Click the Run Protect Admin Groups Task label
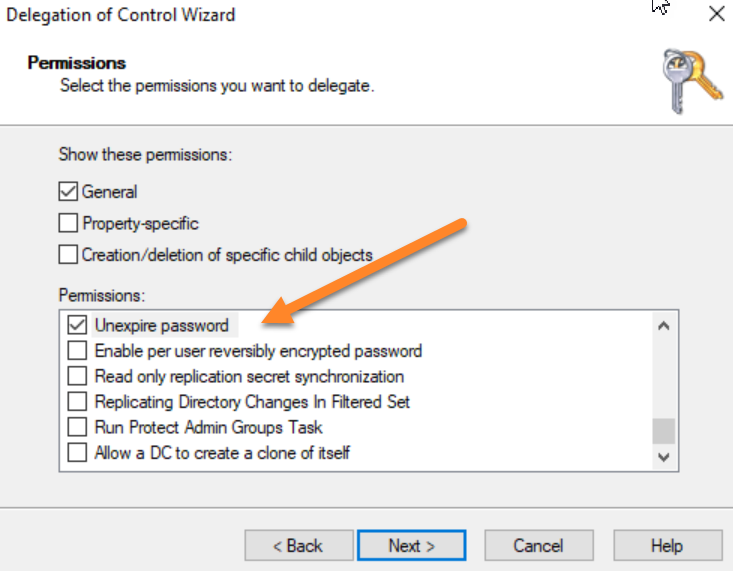 (x=208, y=427)
